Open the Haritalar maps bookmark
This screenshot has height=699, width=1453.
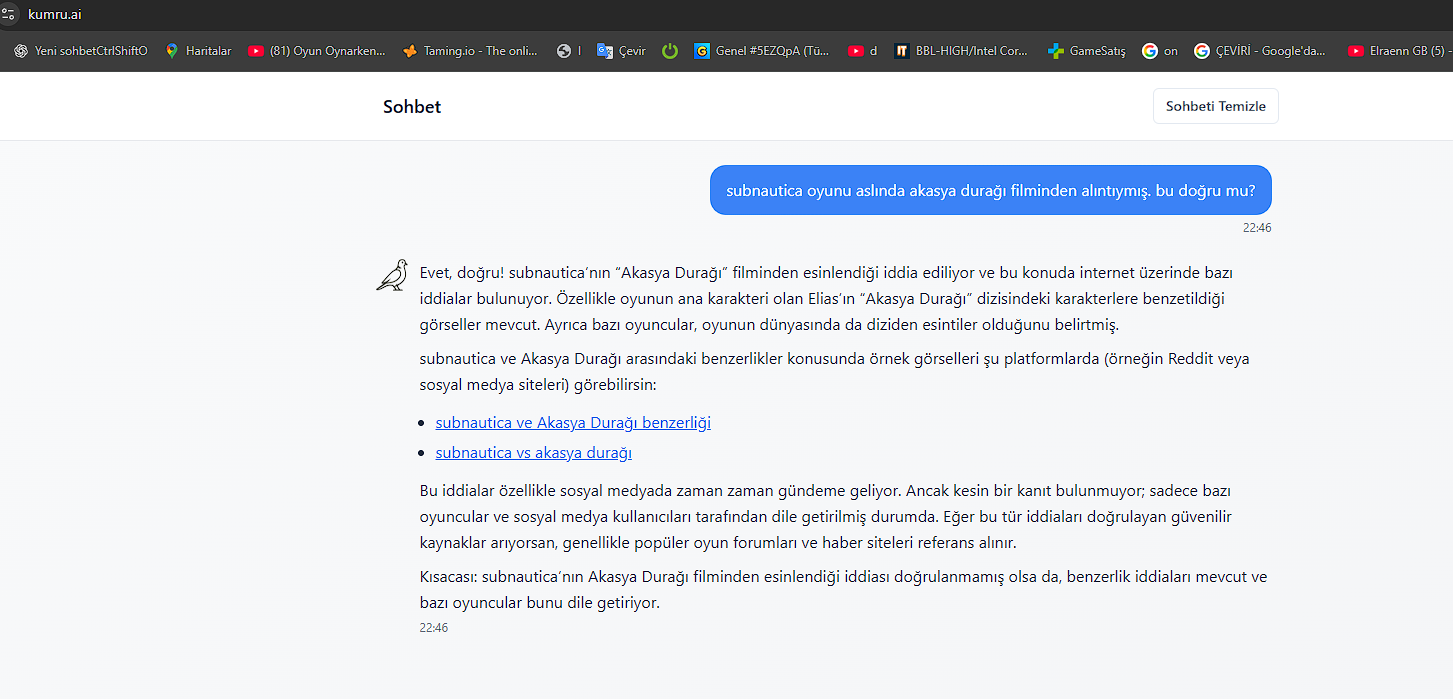[198, 51]
